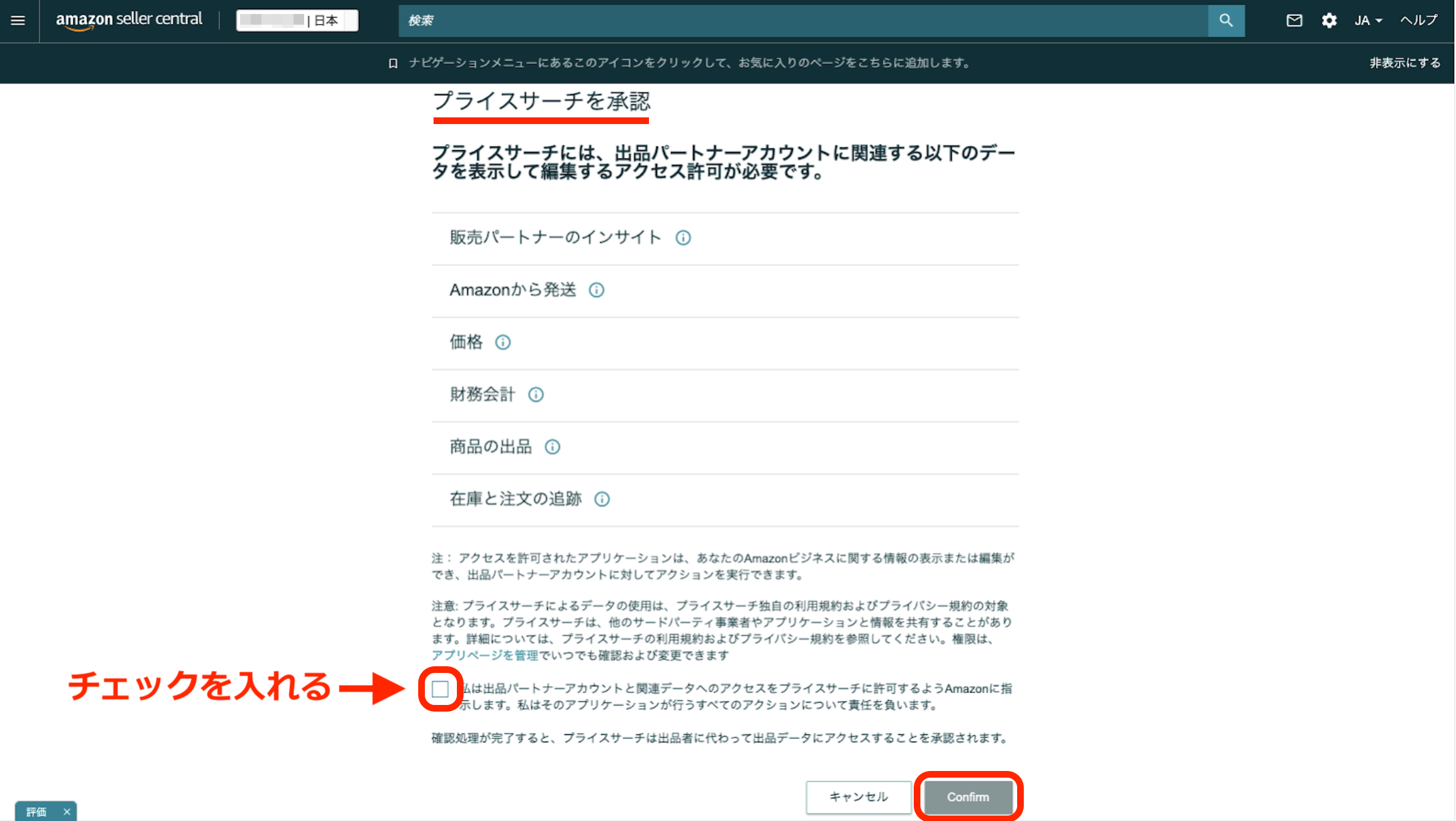1456x821 pixels.
Task: Click info icon next to Amazonから発送
Action: 596,290
